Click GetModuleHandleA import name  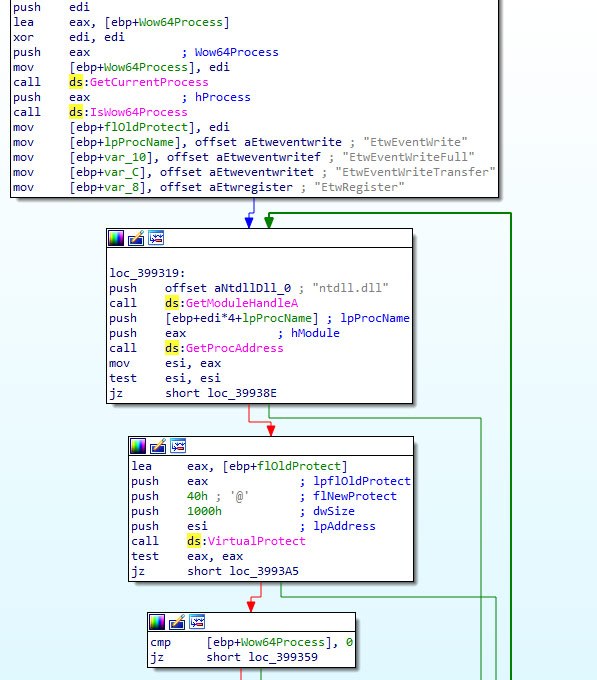[242, 303]
